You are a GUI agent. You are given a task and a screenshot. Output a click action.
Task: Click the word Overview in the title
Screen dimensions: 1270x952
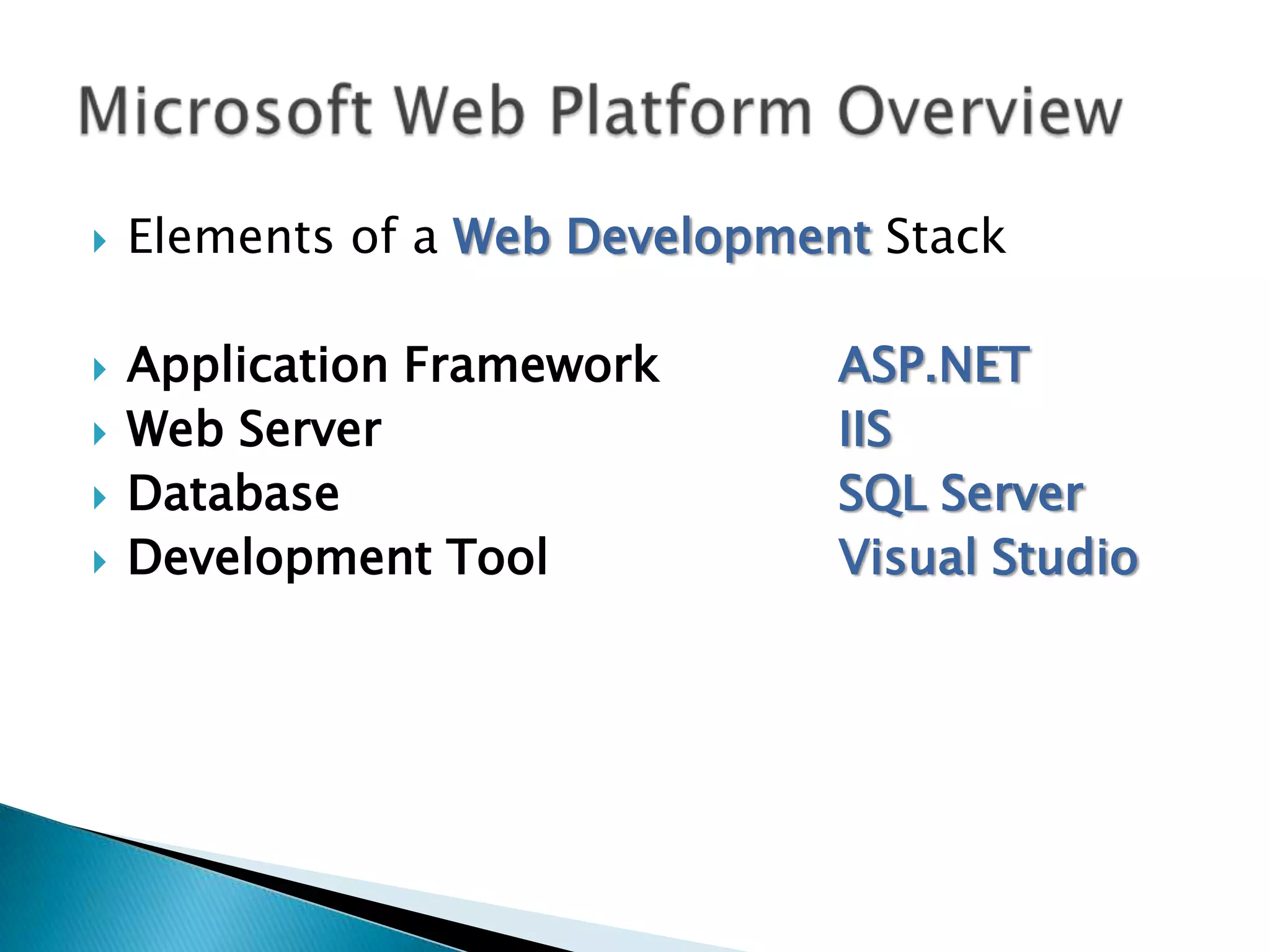(x=979, y=113)
